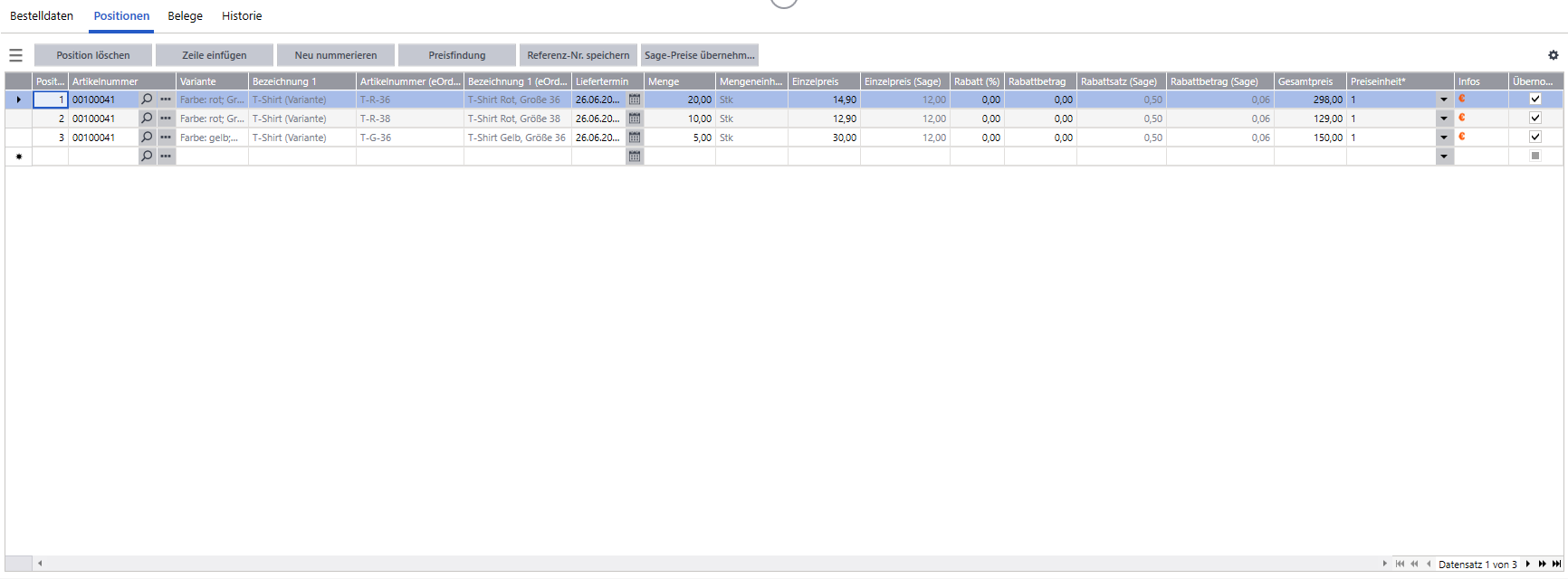Click the Menge cell of position 3
This screenshot has width=1568, height=579.
tap(679, 138)
